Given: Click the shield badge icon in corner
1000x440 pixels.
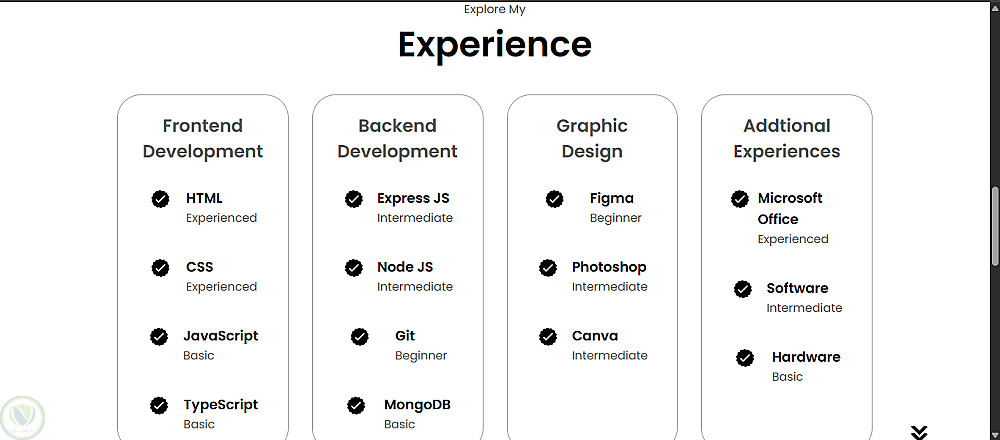Looking at the screenshot, I should 20,415.
